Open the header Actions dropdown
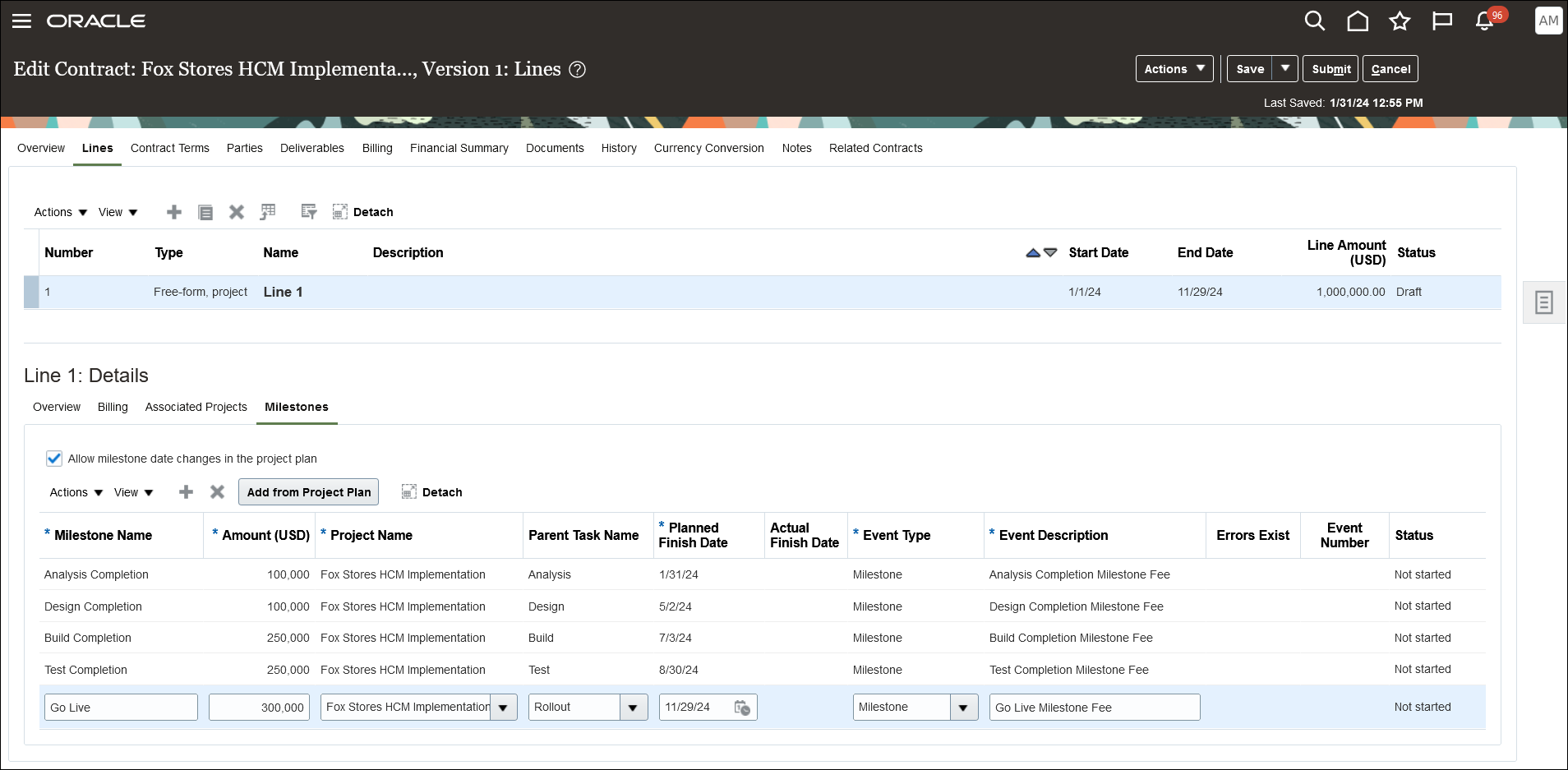Viewport: 1568px width, 770px height. [x=1174, y=69]
